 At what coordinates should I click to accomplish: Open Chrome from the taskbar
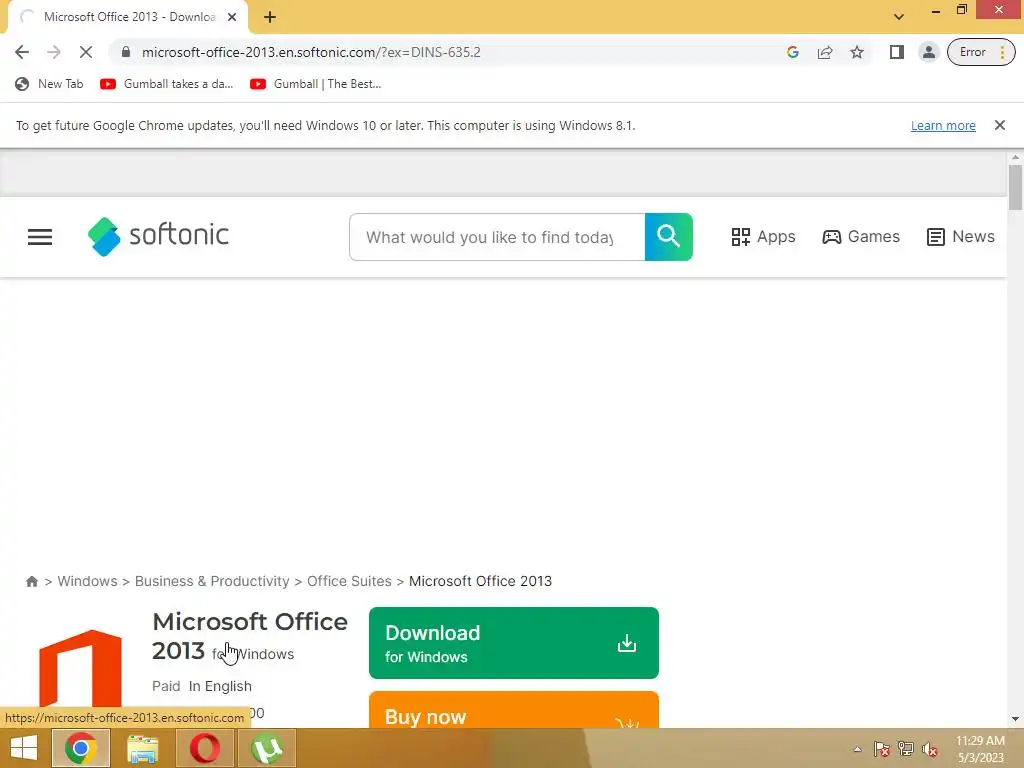pyautogui.click(x=80, y=748)
